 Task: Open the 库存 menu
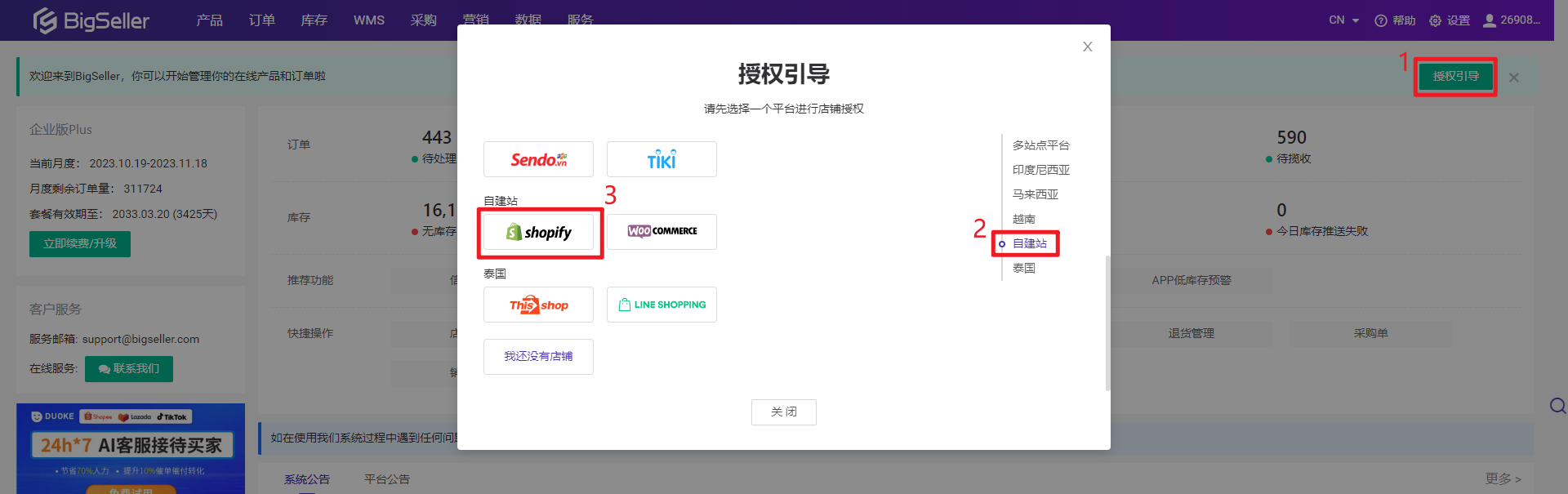(x=314, y=20)
